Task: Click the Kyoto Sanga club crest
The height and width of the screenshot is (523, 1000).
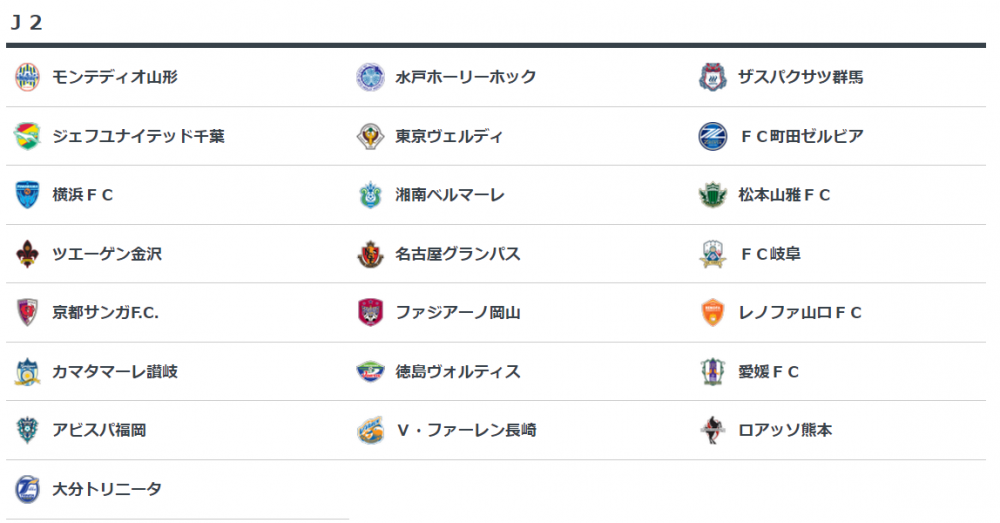Action: tap(27, 313)
